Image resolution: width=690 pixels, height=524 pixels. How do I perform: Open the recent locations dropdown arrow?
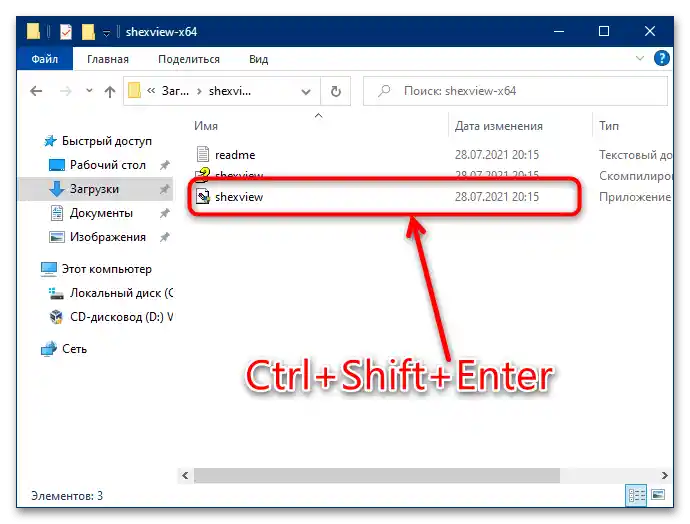(x=89, y=91)
